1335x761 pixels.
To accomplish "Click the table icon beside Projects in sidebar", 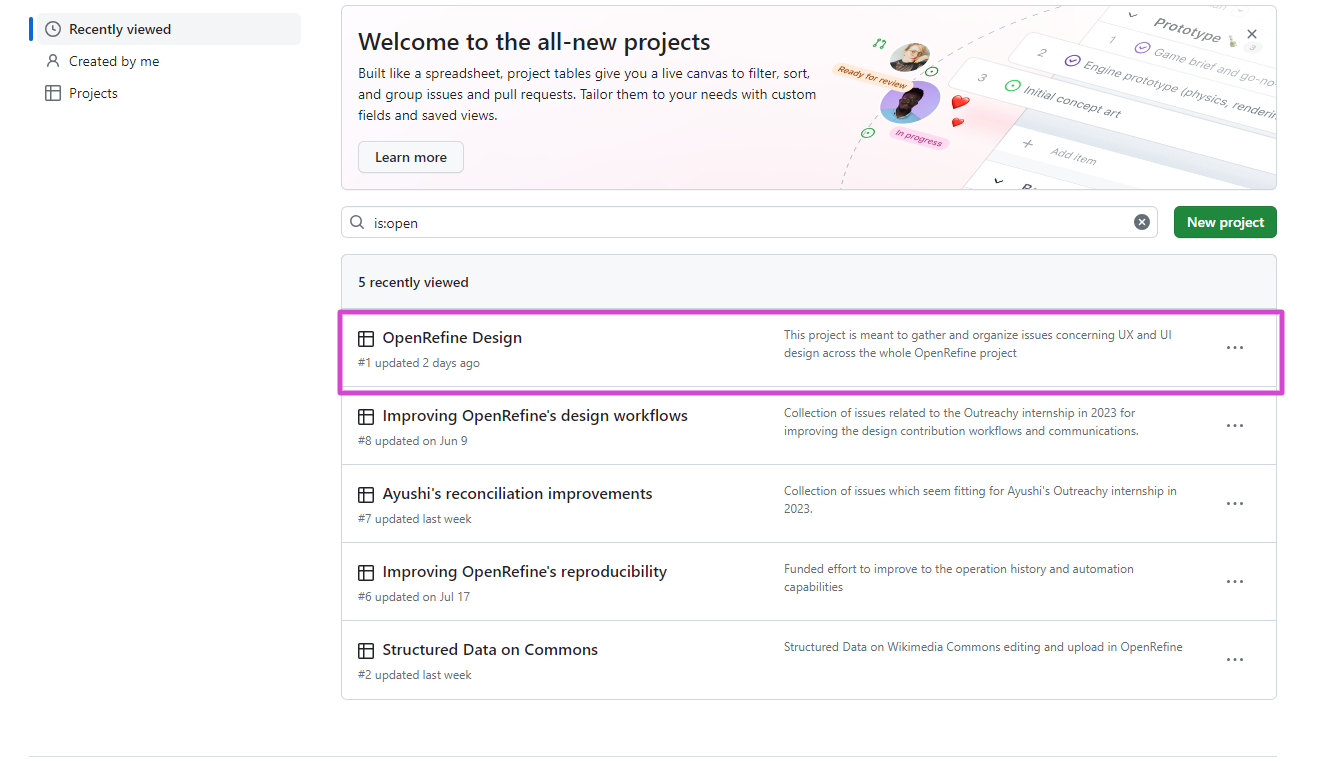I will click(x=52, y=92).
